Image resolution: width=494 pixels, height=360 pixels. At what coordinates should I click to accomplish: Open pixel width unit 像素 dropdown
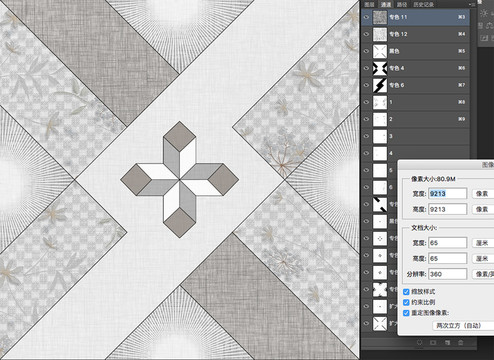pyautogui.click(x=483, y=194)
